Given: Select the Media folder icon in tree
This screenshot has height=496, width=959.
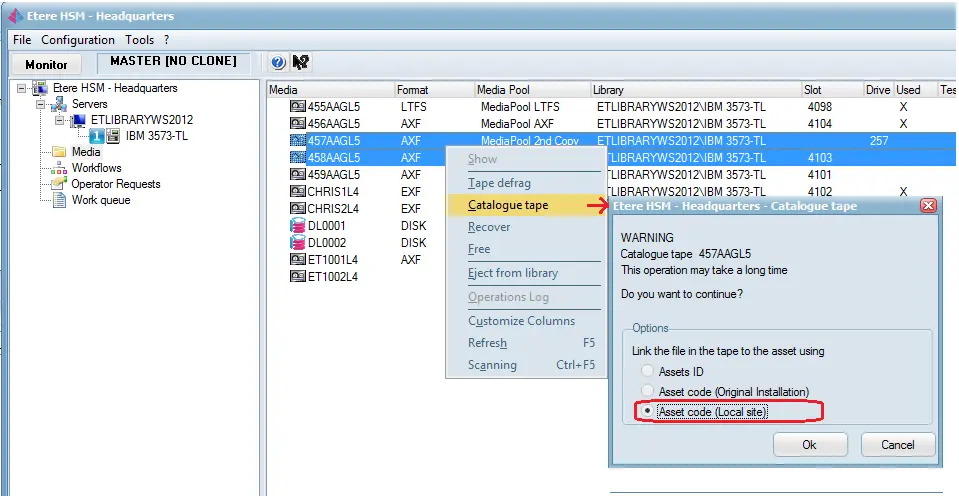Looking at the screenshot, I should 59,152.
